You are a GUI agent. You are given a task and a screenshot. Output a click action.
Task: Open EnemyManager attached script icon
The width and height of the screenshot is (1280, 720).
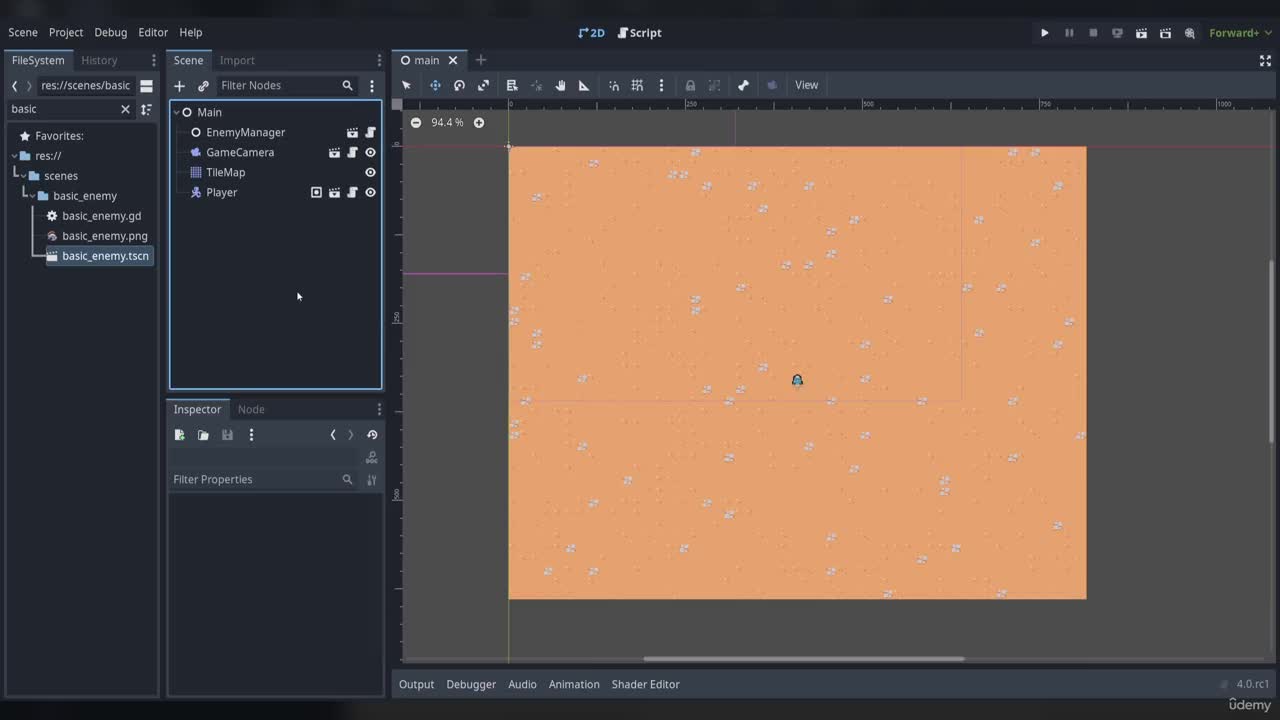tap(370, 132)
